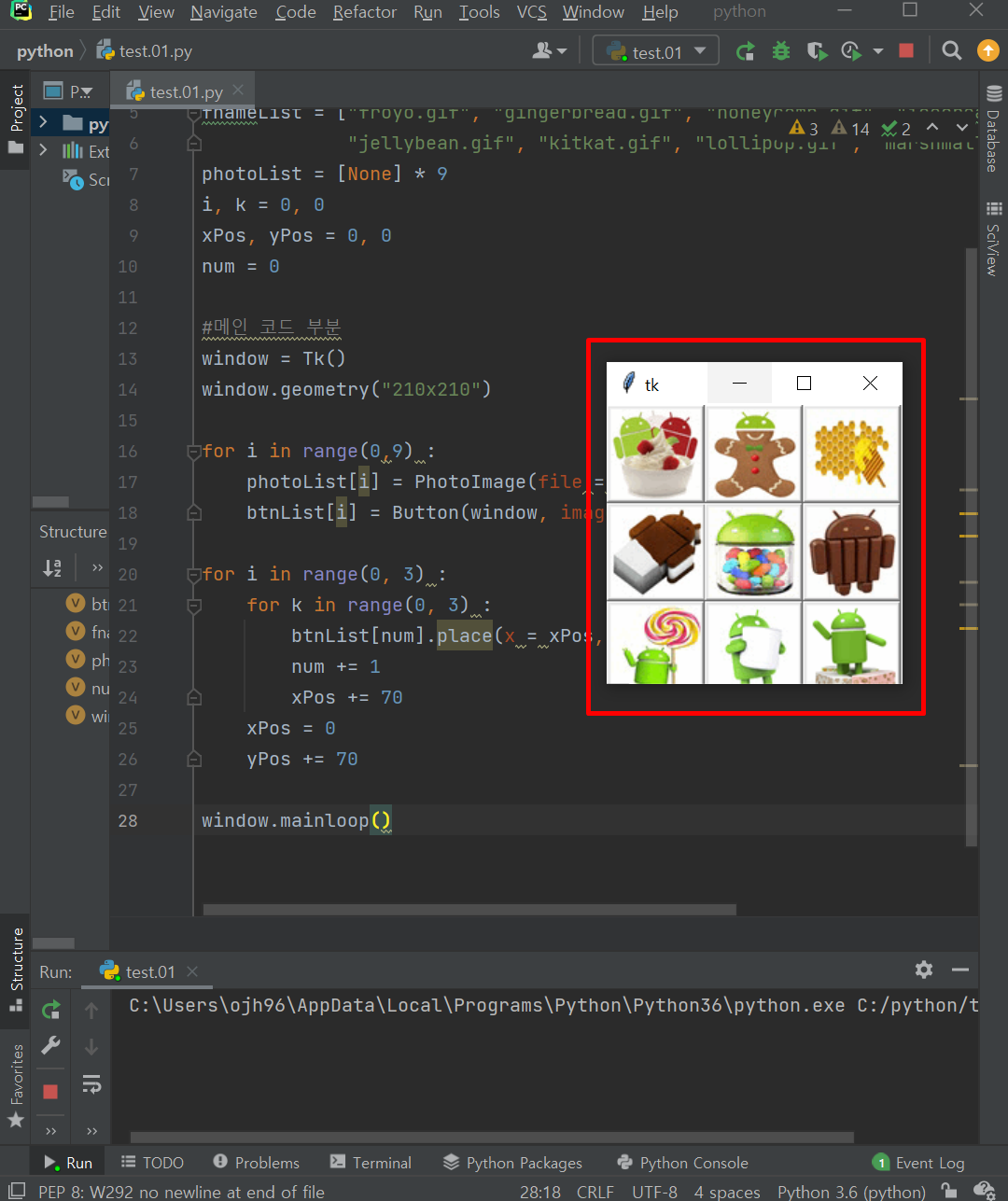Open the View menu
This screenshot has height=1201, width=1008.
156,12
